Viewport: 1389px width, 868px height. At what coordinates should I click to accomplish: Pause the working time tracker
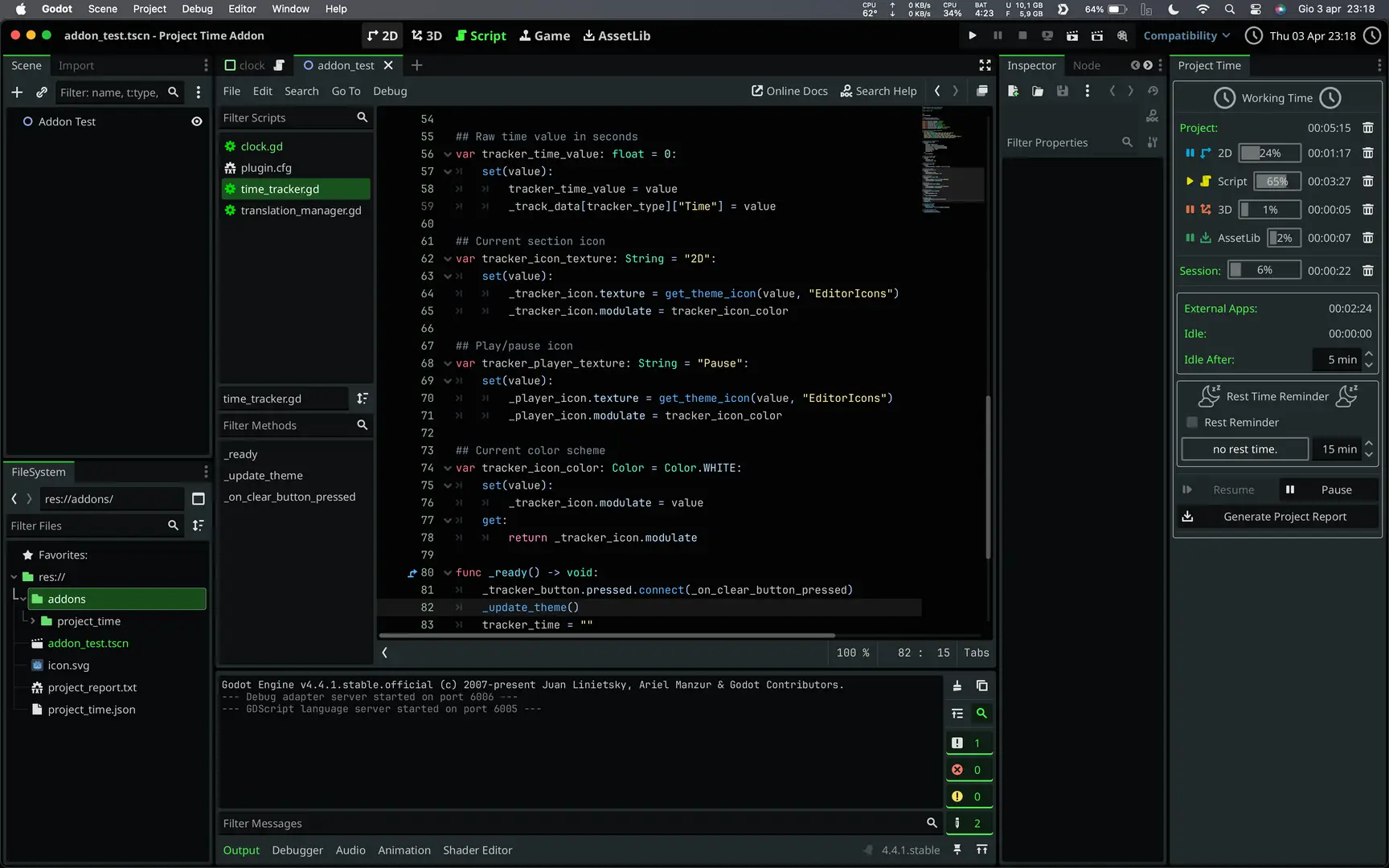(1327, 490)
